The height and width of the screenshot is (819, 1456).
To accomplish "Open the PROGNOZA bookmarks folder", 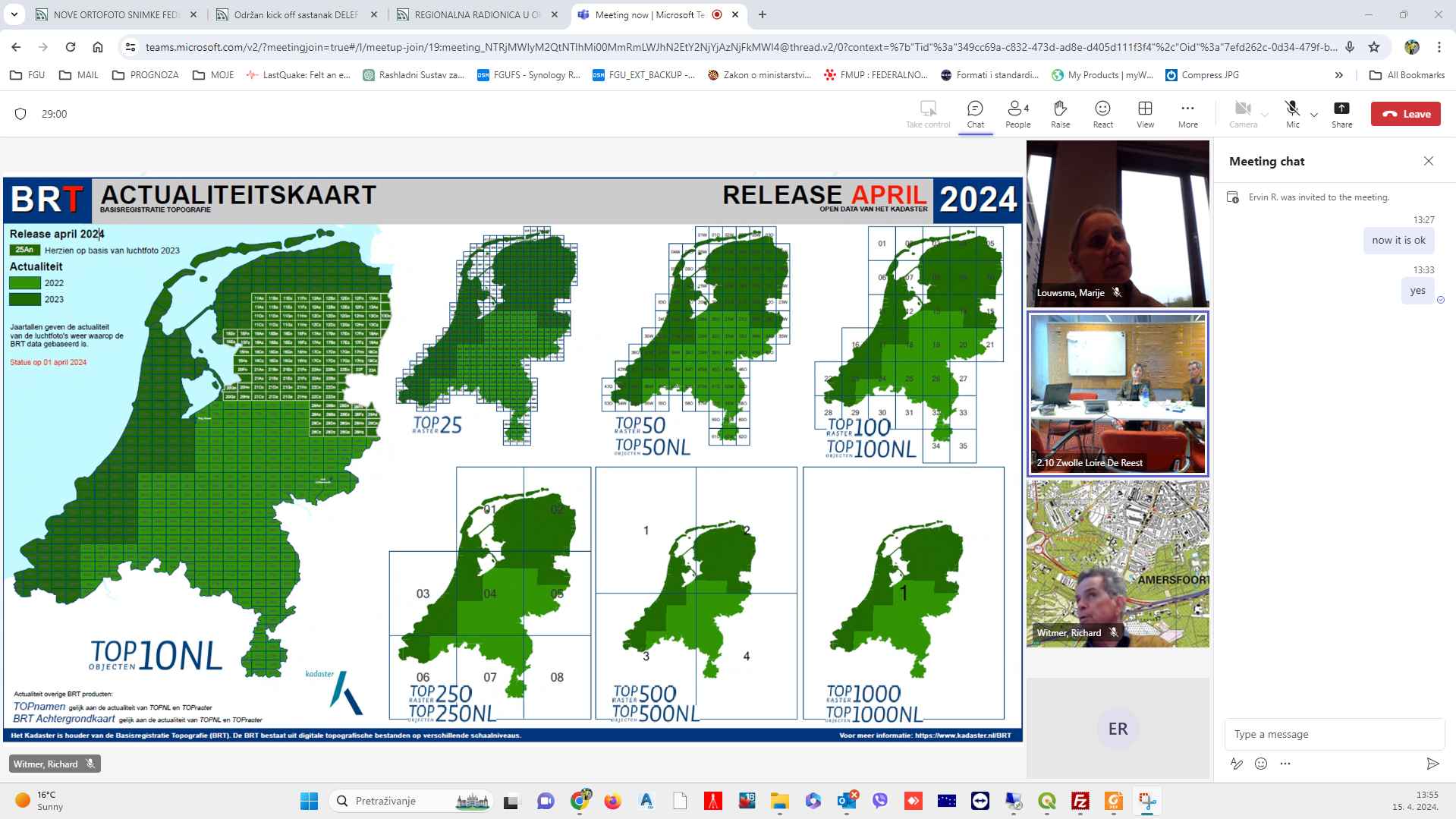I will pos(145,75).
